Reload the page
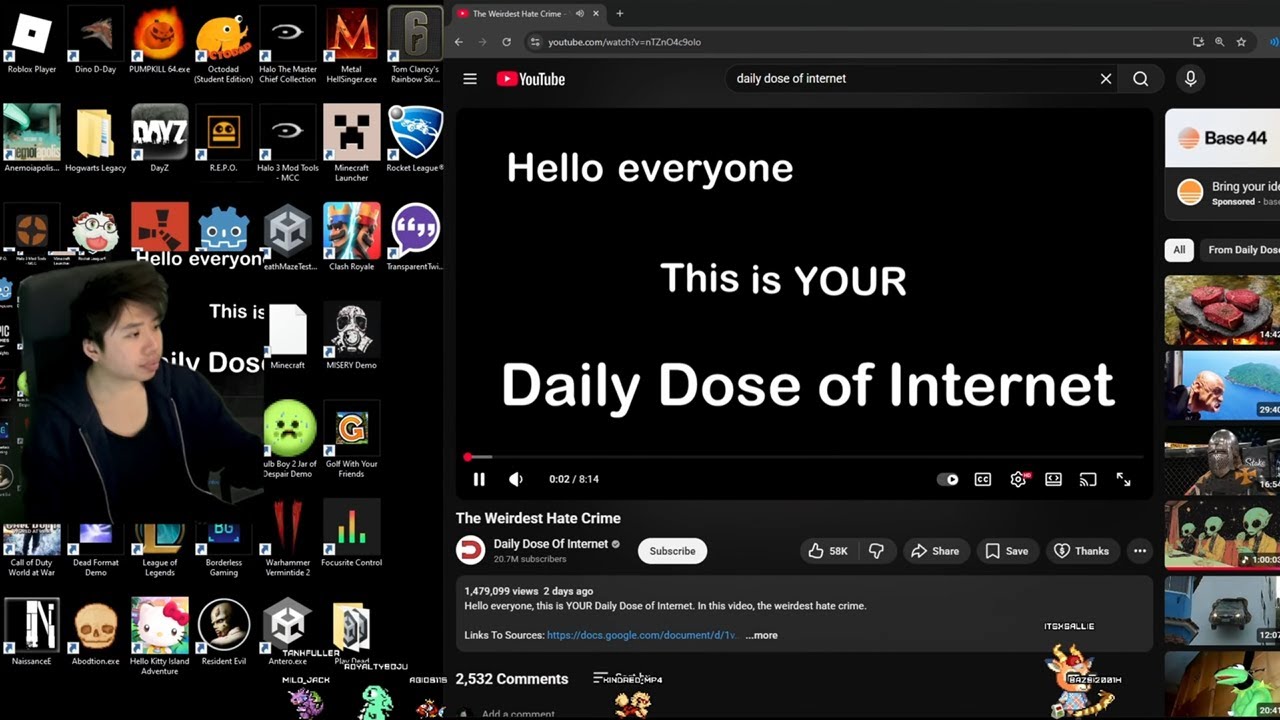The width and height of the screenshot is (1280, 720). coord(506,42)
